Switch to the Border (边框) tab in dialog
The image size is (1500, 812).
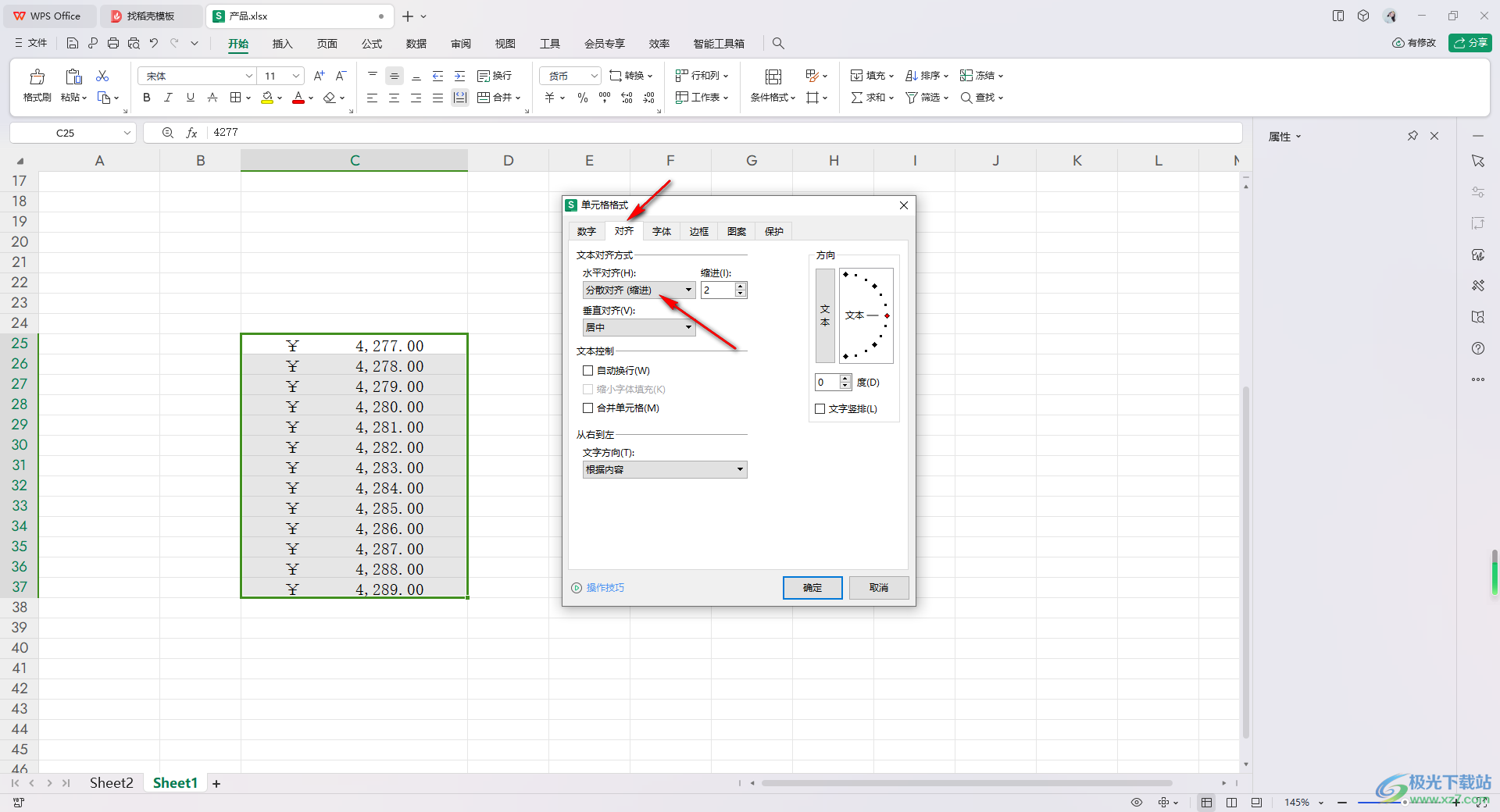[x=699, y=232]
